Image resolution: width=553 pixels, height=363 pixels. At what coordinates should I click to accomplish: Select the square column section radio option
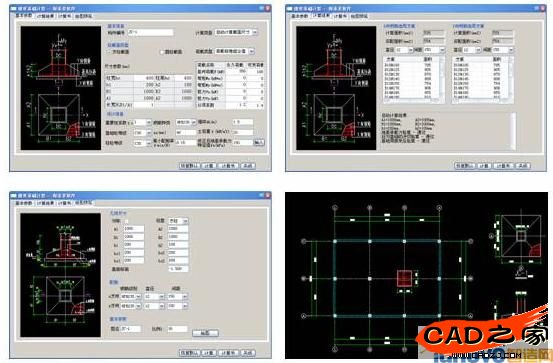pyautogui.click(x=118, y=52)
